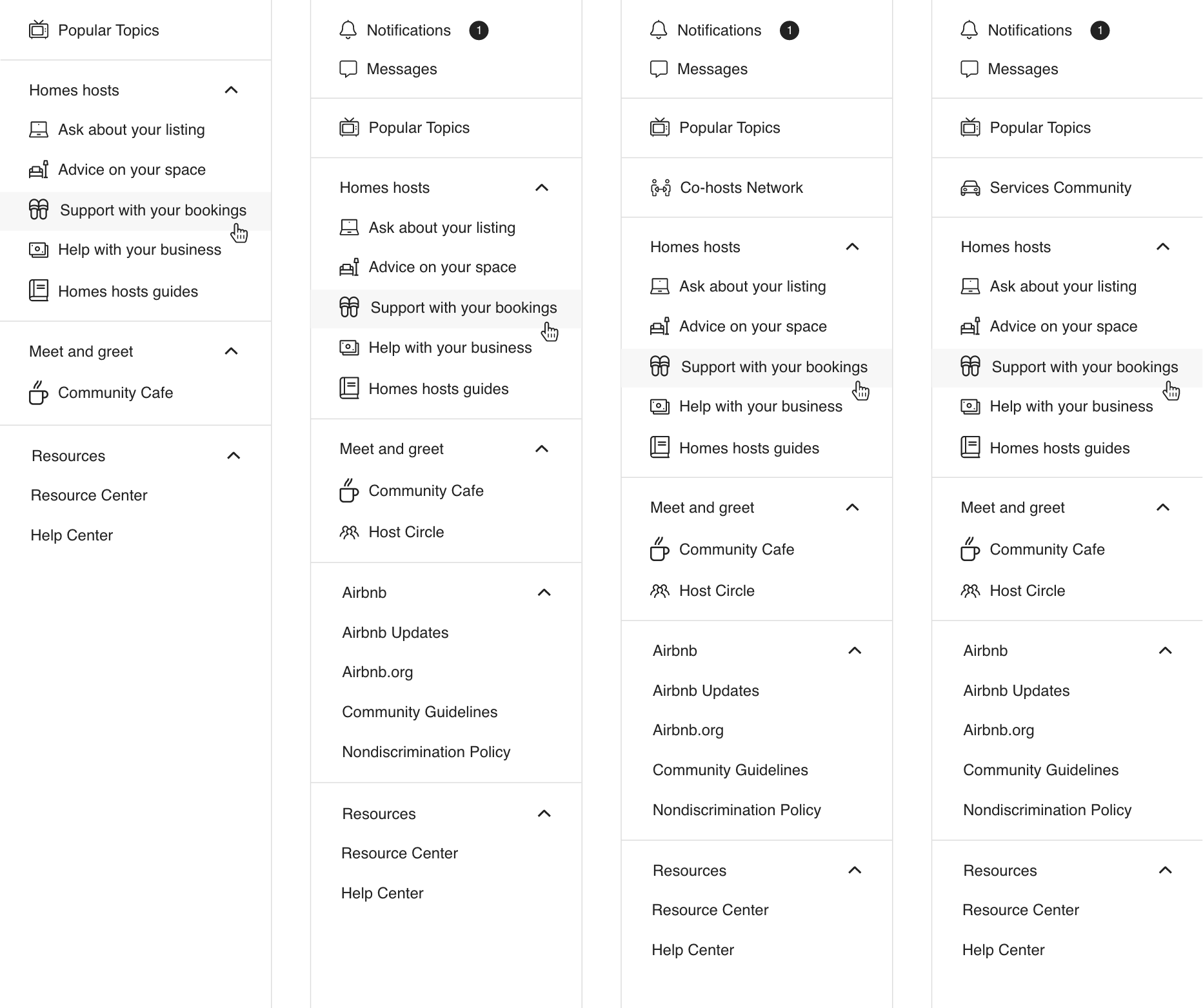Click listing laptop icon in Services Community panel
This screenshot has width=1203, height=1008.
(970, 286)
